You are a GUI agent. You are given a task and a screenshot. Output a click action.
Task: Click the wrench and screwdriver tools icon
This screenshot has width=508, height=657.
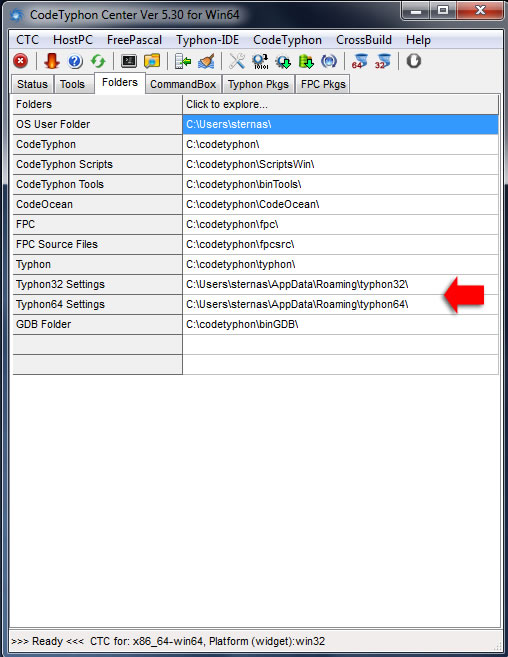[x=237, y=61]
